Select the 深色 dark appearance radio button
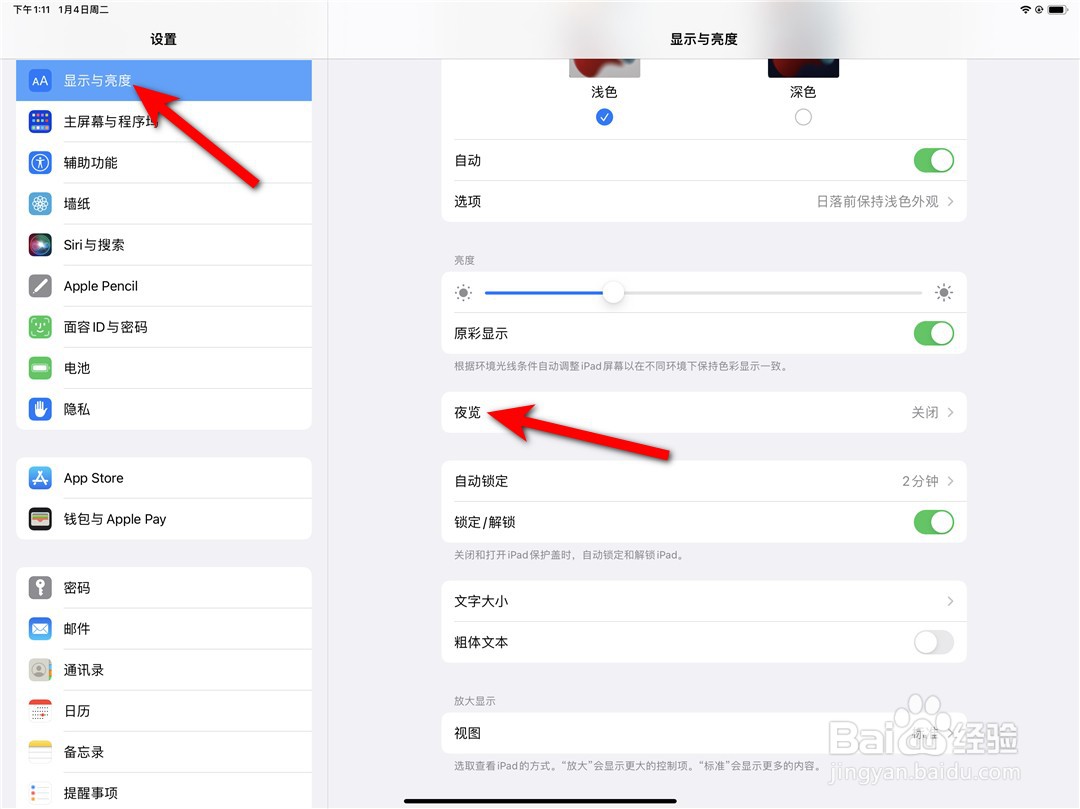 pos(803,117)
